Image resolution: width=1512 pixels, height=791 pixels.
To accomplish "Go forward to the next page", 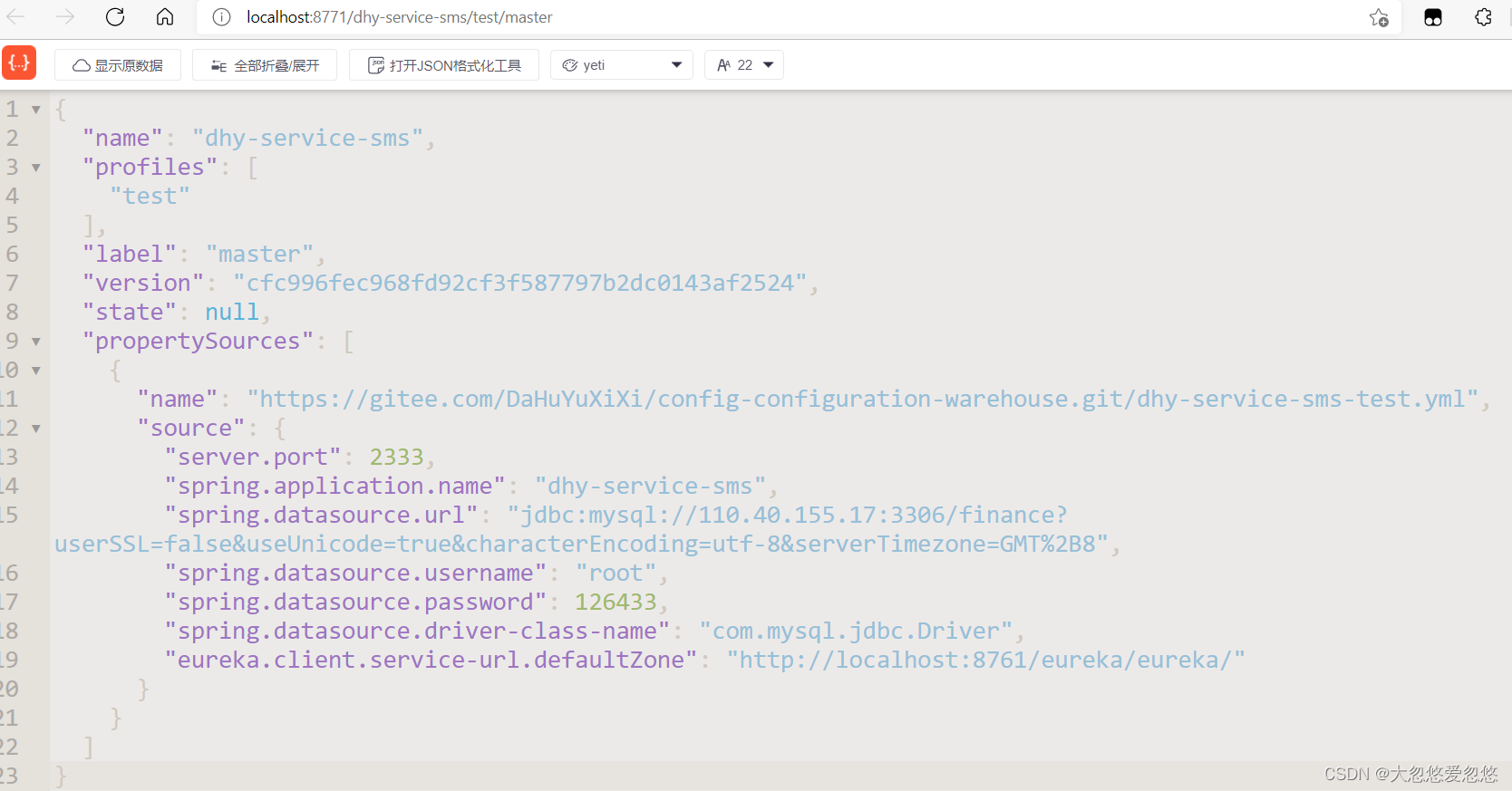I will click(x=64, y=16).
